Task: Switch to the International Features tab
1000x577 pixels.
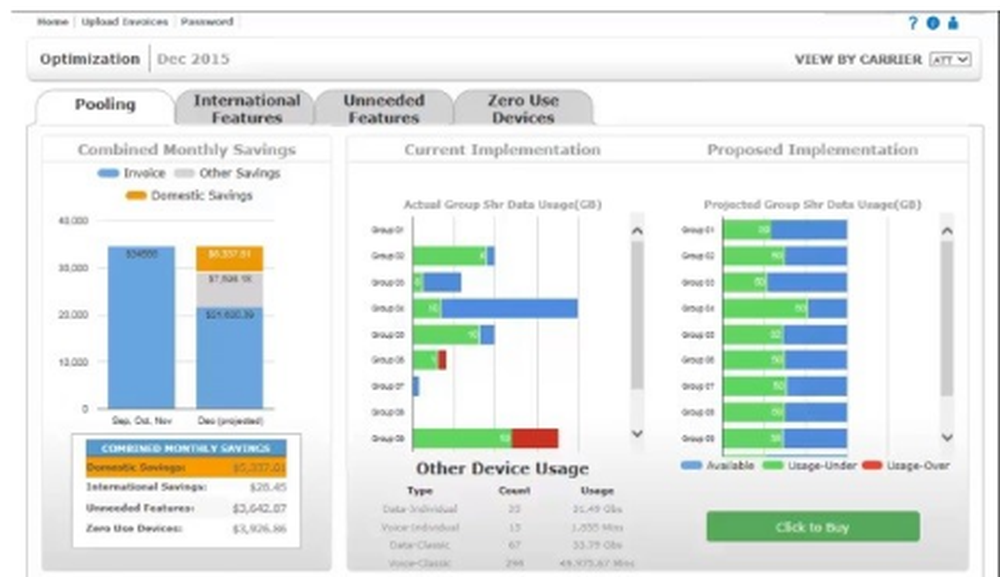Action: pyautogui.click(x=246, y=108)
